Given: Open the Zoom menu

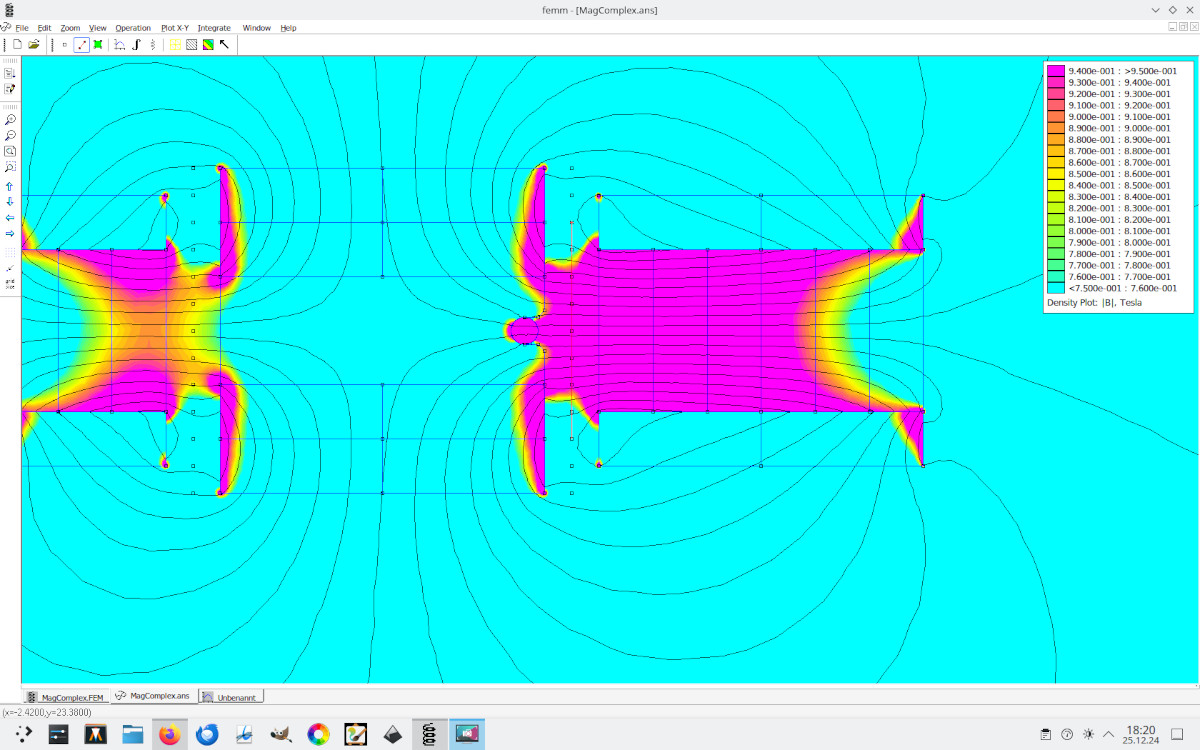Looking at the screenshot, I should coord(70,28).
